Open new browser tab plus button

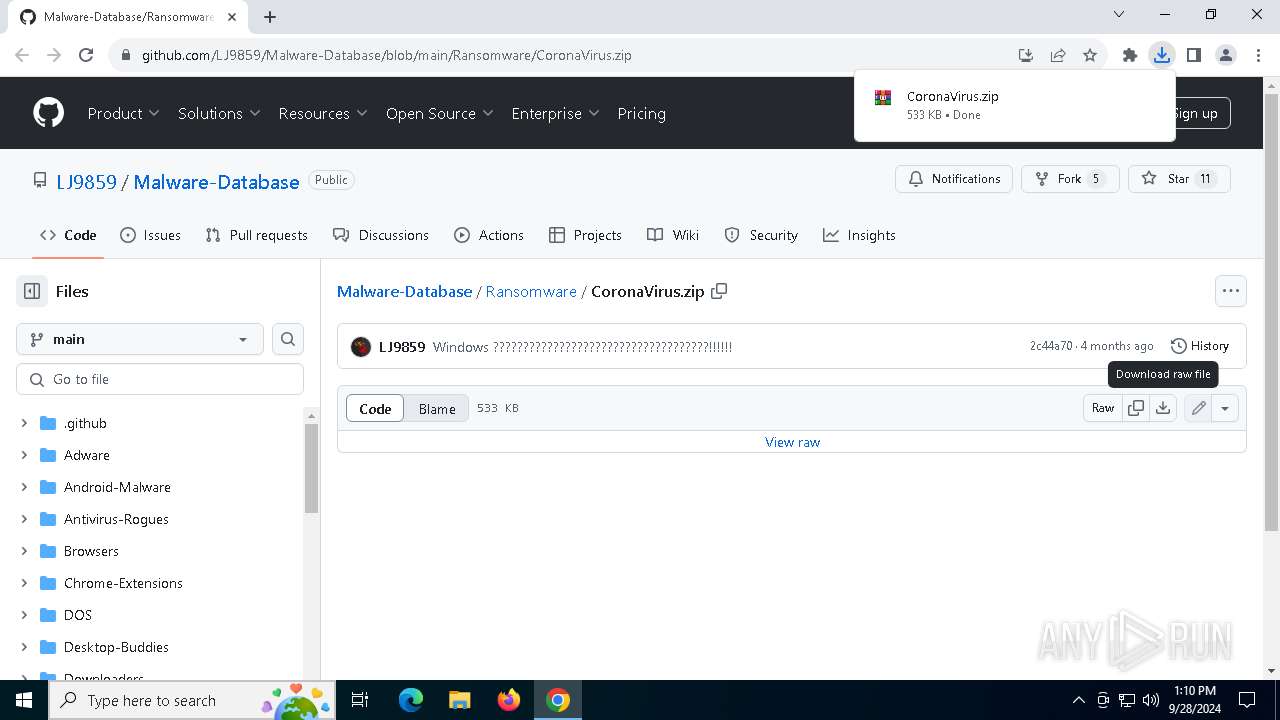click(x=270, y=16)
